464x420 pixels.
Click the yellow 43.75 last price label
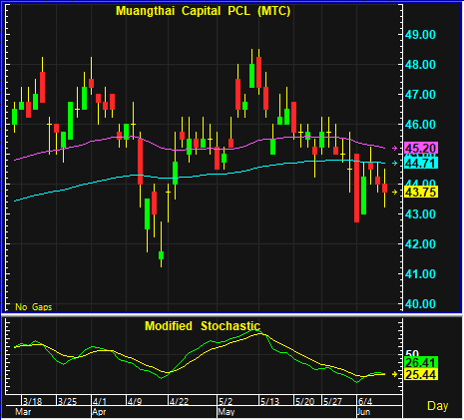(421, 192)
